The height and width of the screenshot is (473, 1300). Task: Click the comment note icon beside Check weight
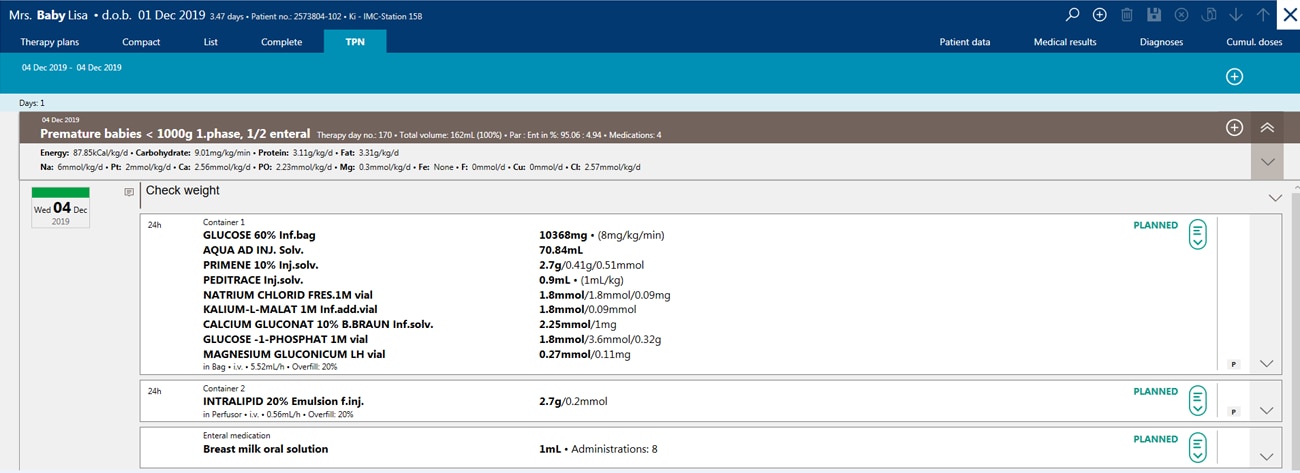(x=129, y=191)
